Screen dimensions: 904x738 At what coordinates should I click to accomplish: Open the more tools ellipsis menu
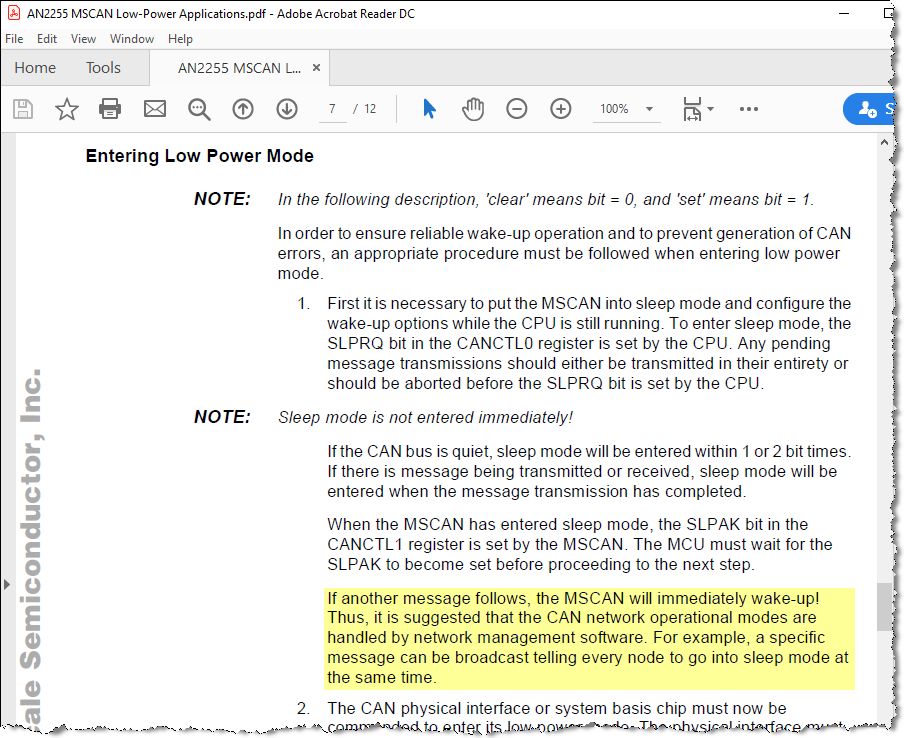pyautogui.click(x=748, y=109)
